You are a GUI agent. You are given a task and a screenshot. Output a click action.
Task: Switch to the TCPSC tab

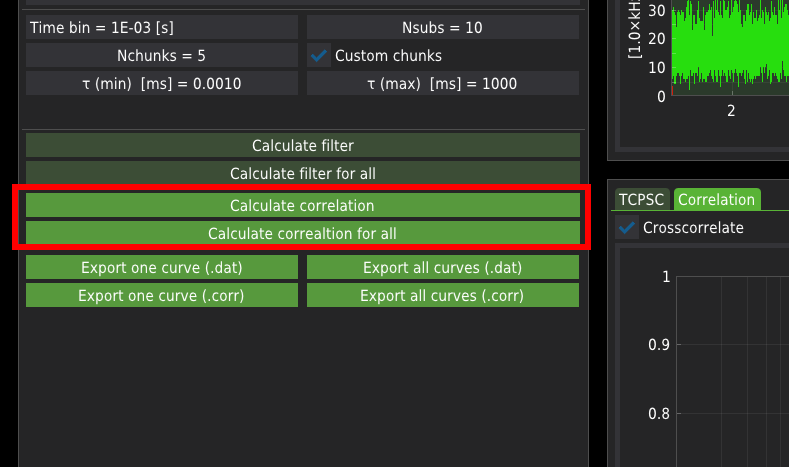point(641,199)
